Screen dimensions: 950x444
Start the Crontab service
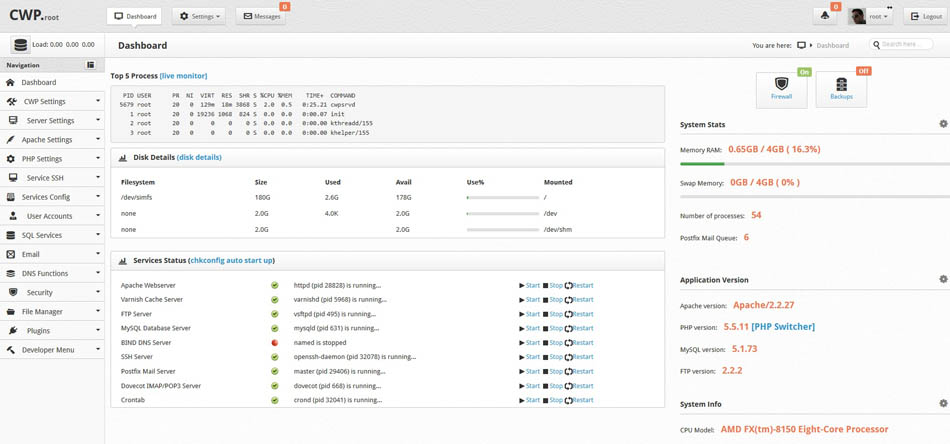[530, 400]
